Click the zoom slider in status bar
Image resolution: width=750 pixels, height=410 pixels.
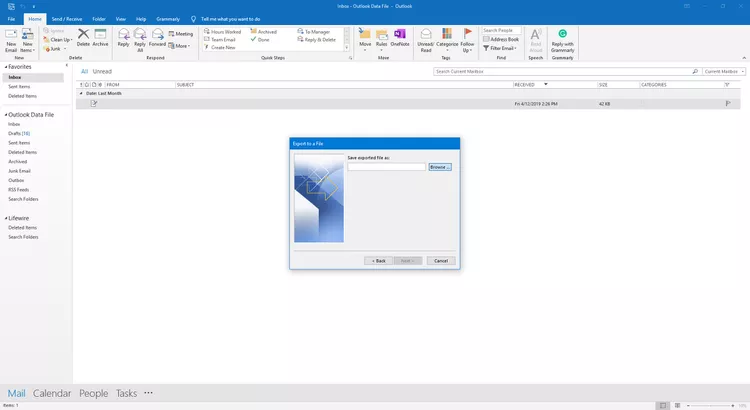(710, 406)
